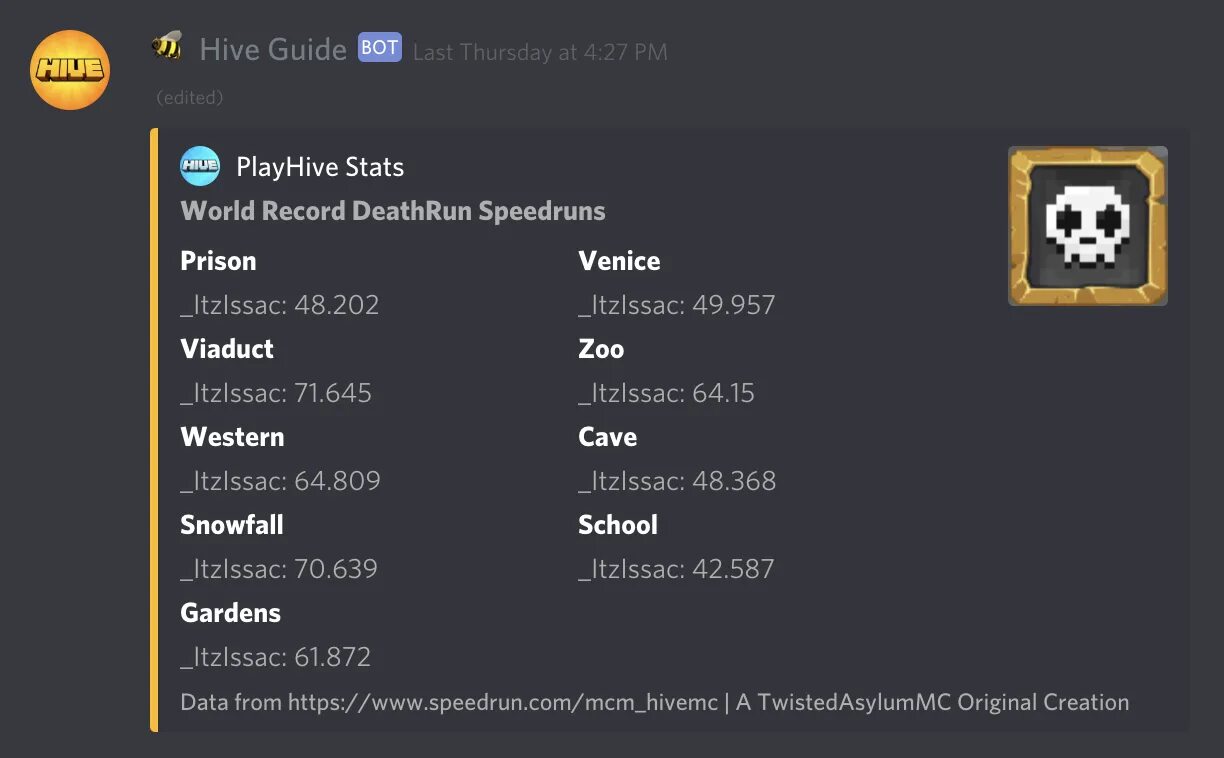Click the Gardens record time 61.872
This screenshot has height=758, width=1224.
(332, 657)
